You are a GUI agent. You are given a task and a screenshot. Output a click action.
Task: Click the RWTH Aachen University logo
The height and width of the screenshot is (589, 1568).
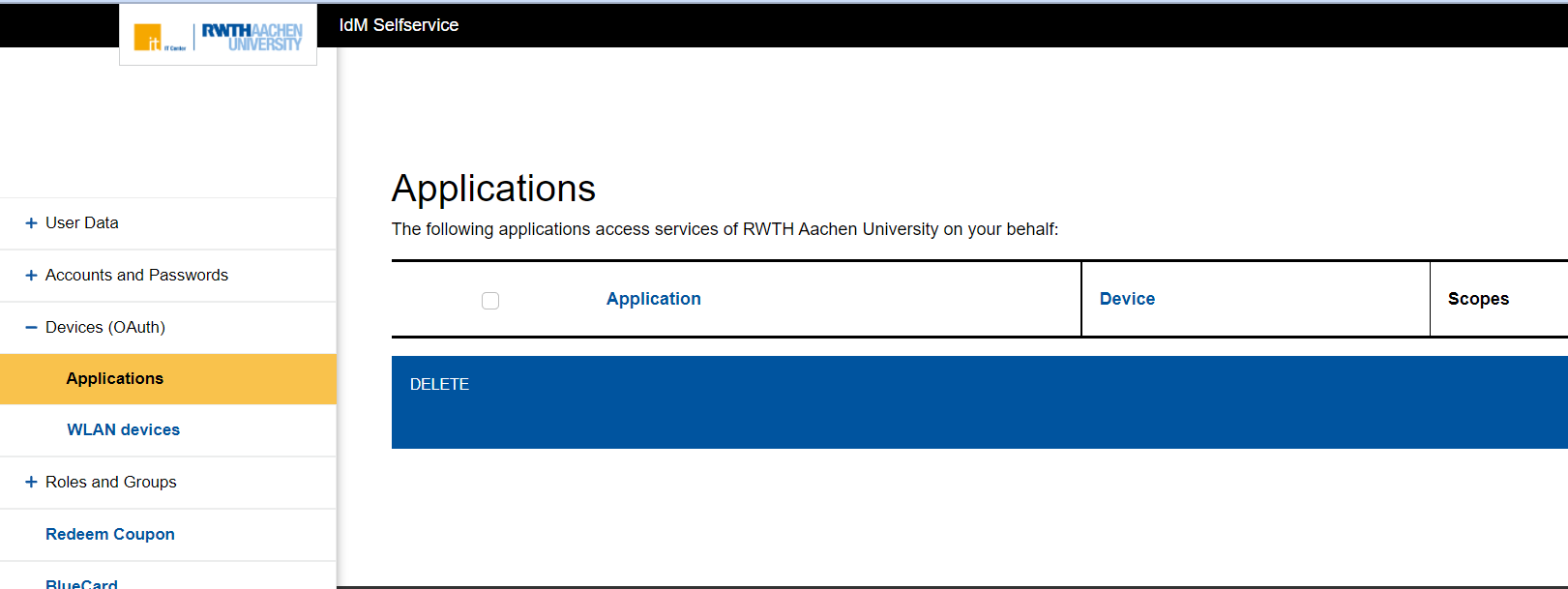click(x=251, y=38)
